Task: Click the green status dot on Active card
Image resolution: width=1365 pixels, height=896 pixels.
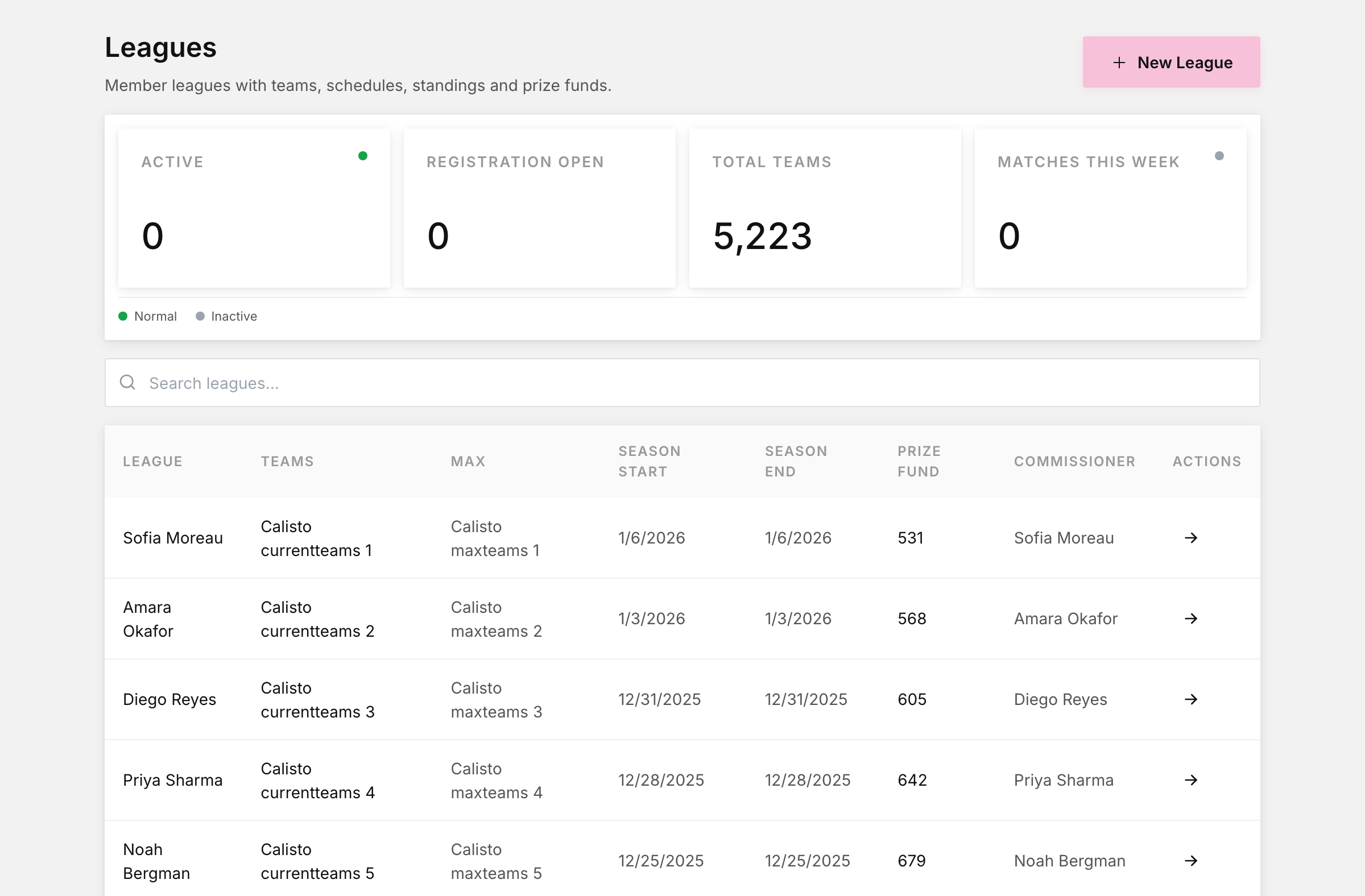Action: 362,156
